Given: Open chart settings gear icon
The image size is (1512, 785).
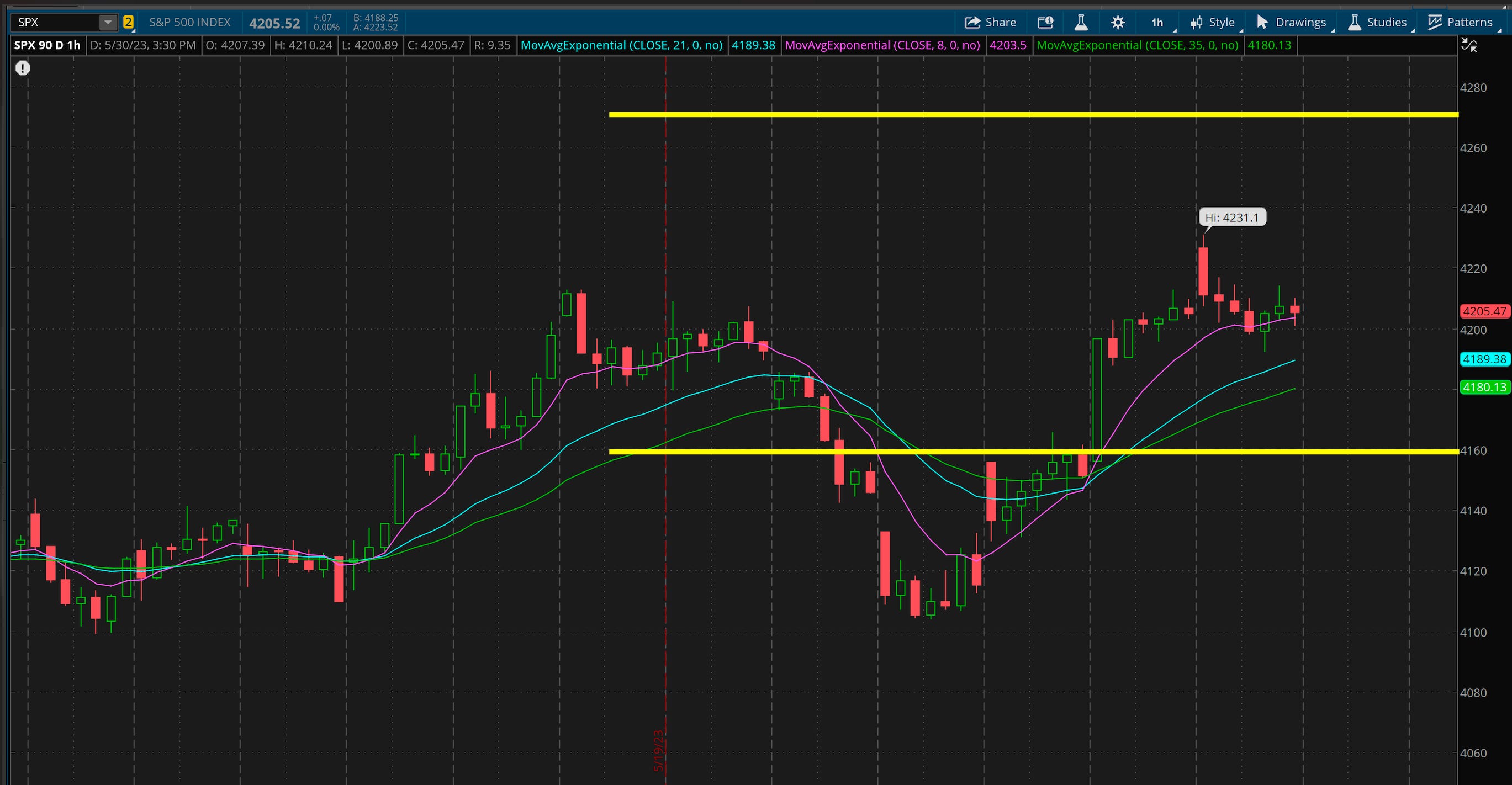Looking at the screenshot, I should pyautogui.click(x=1118, y=22).
